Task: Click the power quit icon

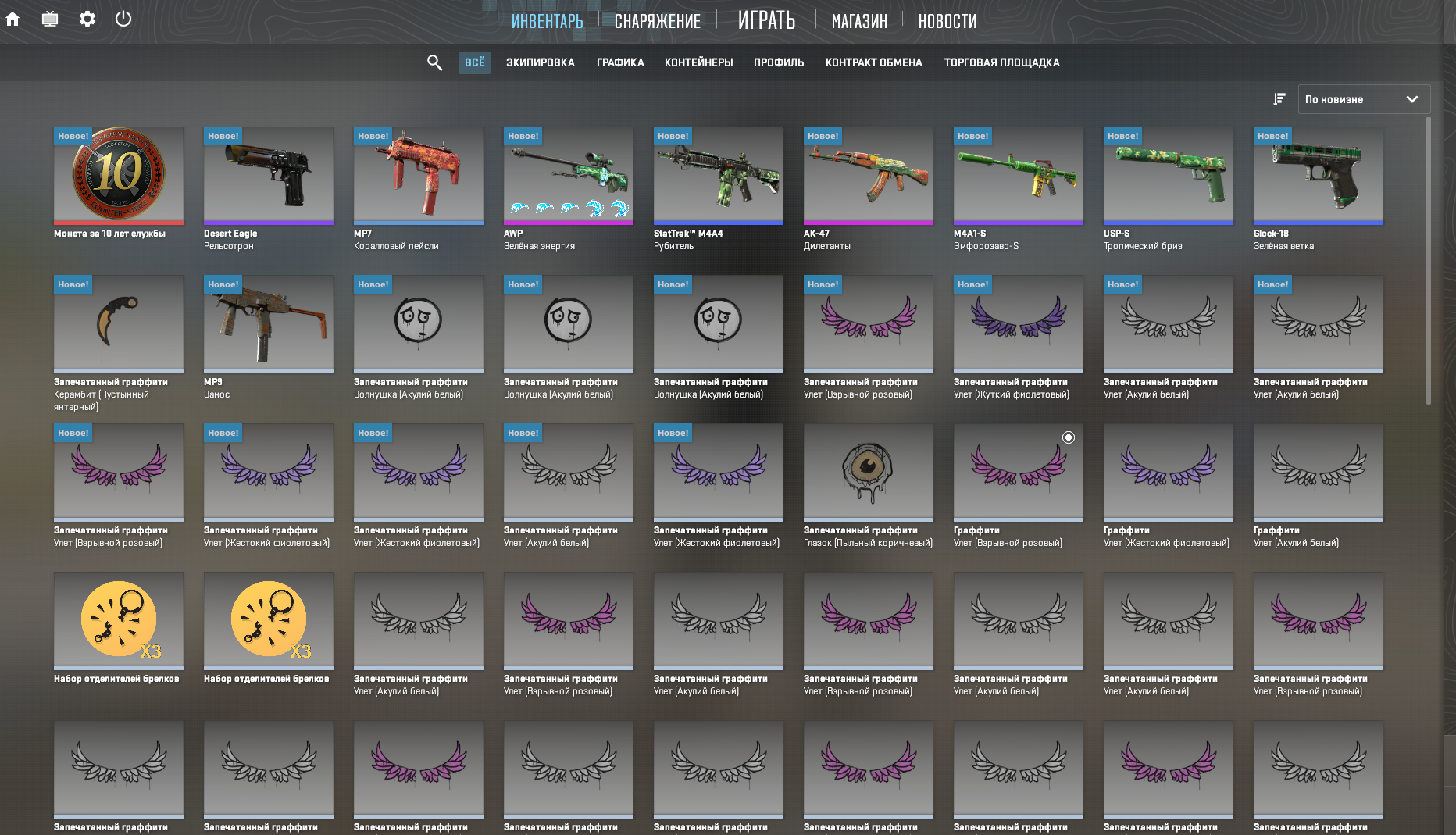Action: (123, 19)
